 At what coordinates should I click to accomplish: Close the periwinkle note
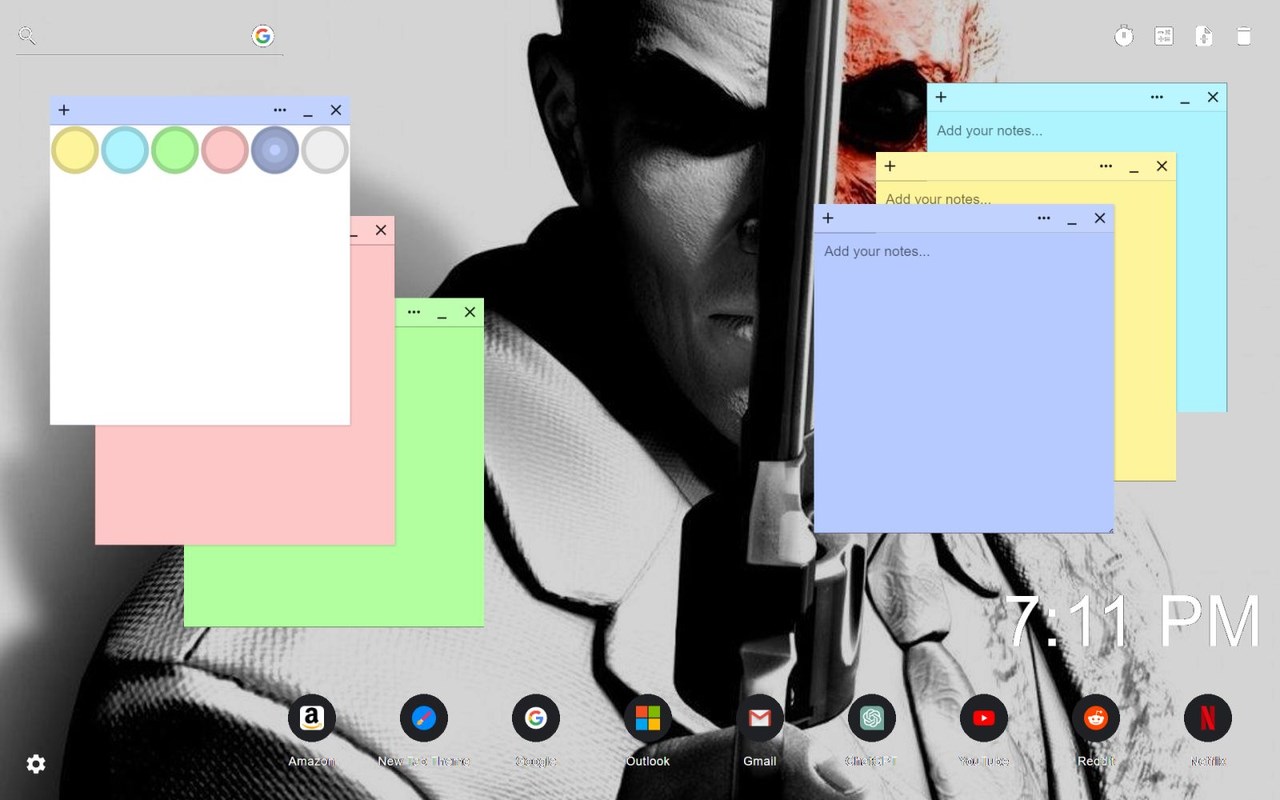tap(1100, 218)
